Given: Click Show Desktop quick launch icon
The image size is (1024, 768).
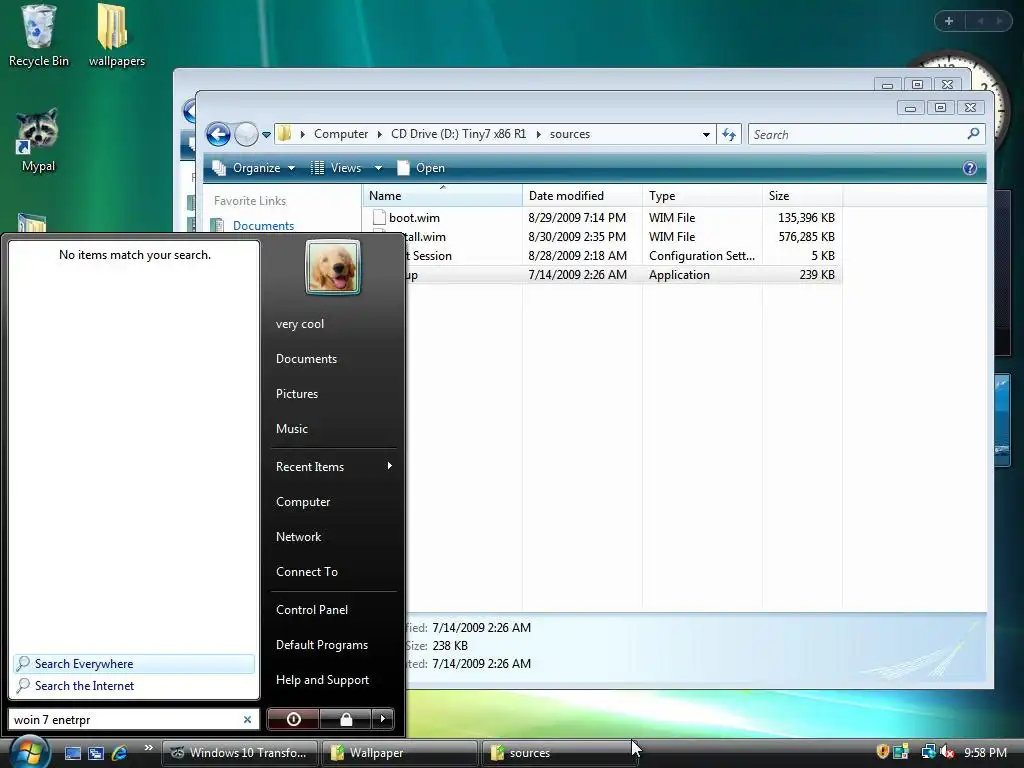Looking at the screenshot, I should click(x=72, y=753).
